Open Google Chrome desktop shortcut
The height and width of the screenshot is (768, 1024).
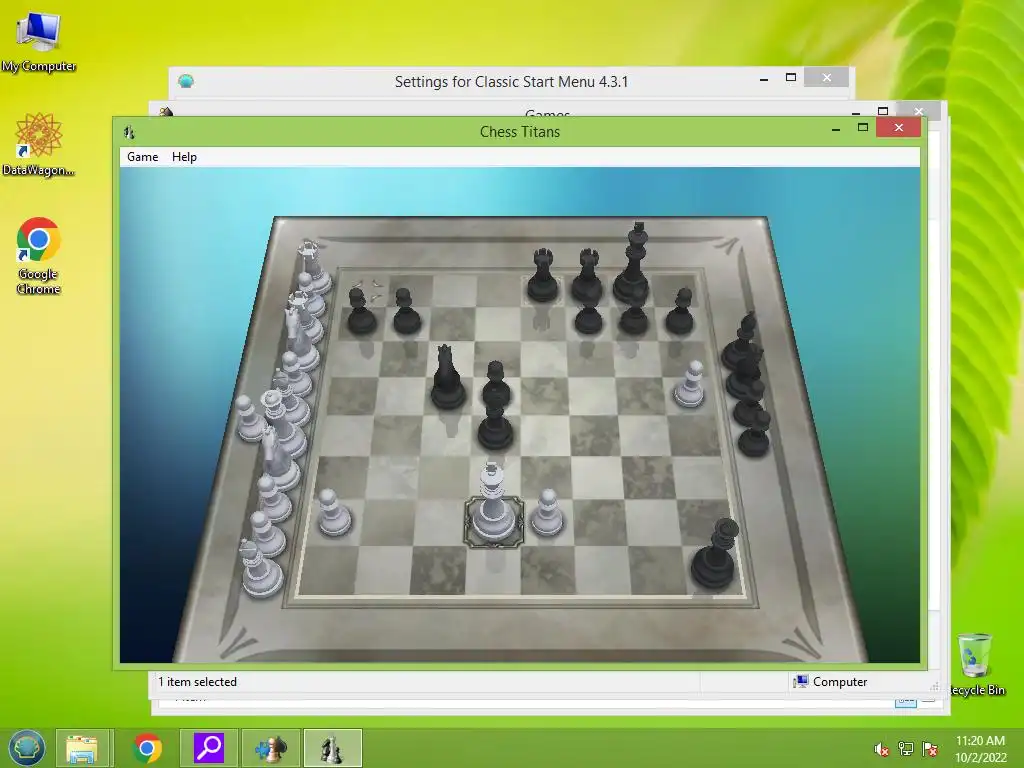point(39,255)
